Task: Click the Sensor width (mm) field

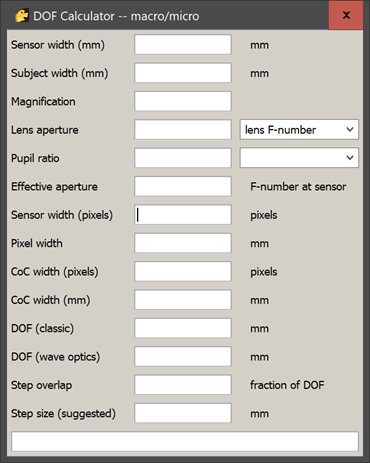Action: (x=183, y=45)
